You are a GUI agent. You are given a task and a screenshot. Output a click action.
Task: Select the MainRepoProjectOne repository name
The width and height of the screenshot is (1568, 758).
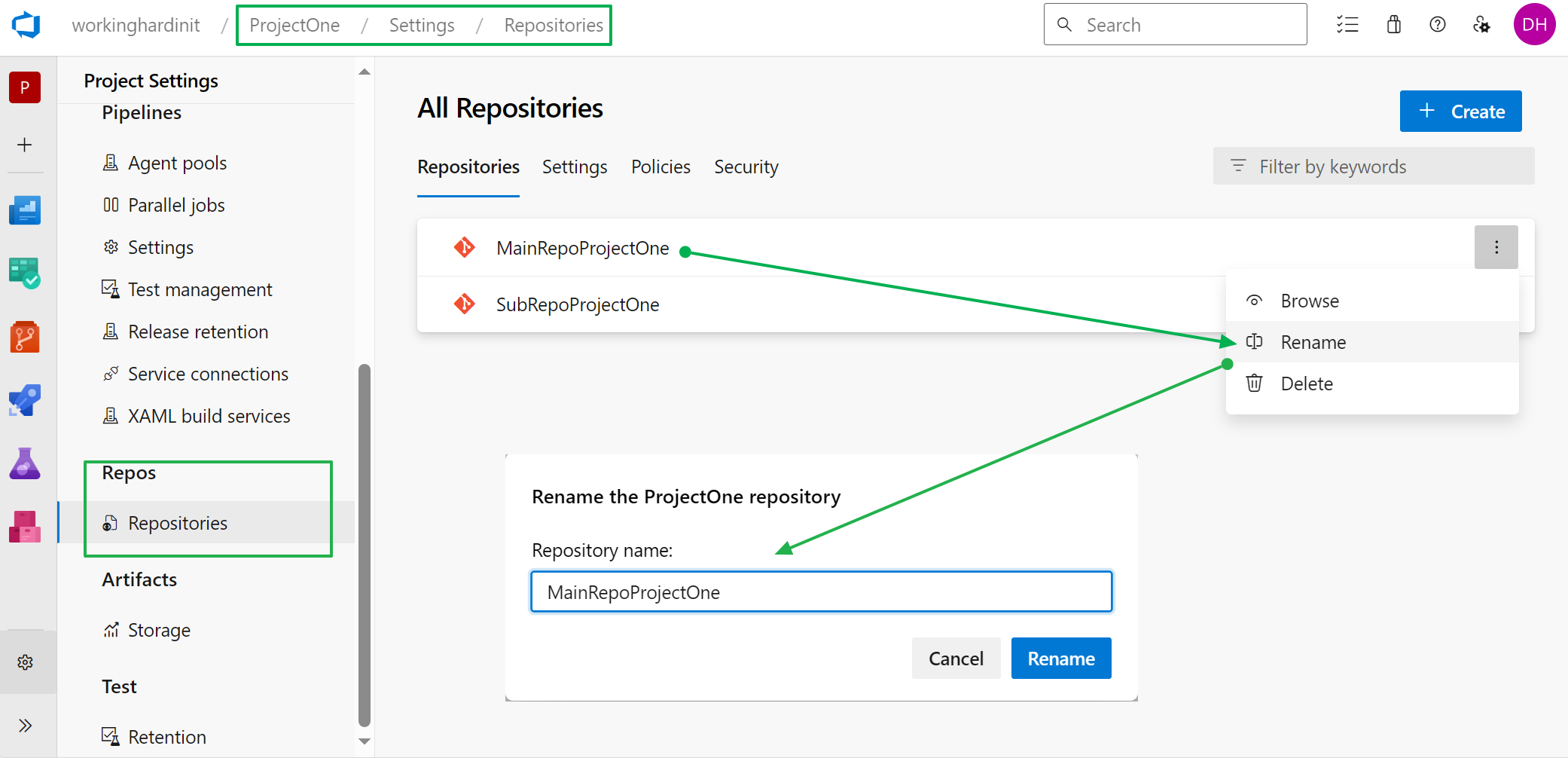(x=582, y=248)
